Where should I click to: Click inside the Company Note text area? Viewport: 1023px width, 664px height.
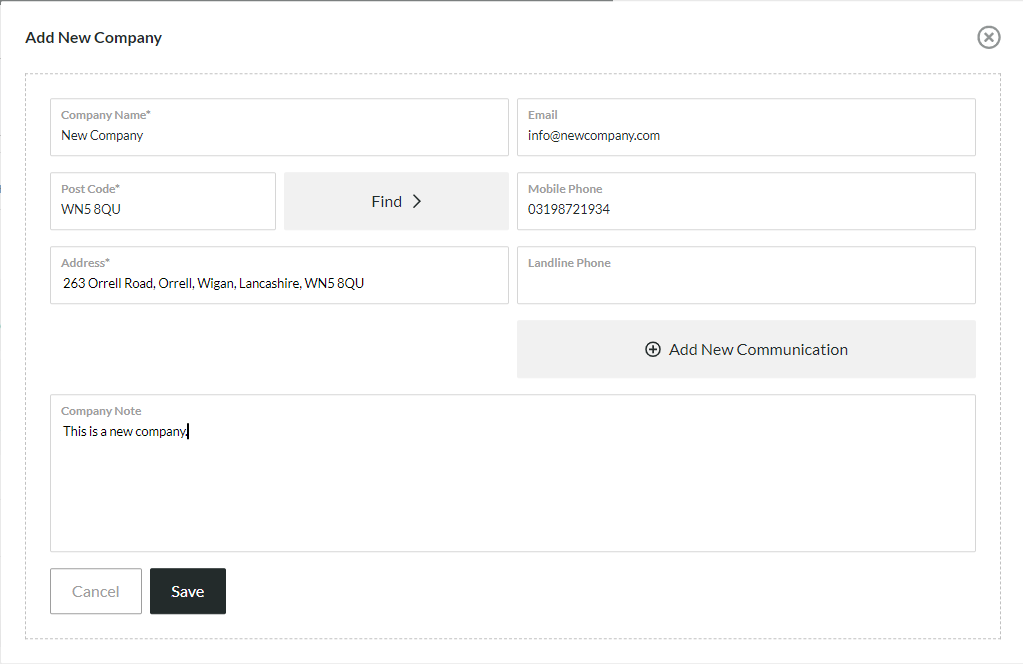(x=513, y=473)
